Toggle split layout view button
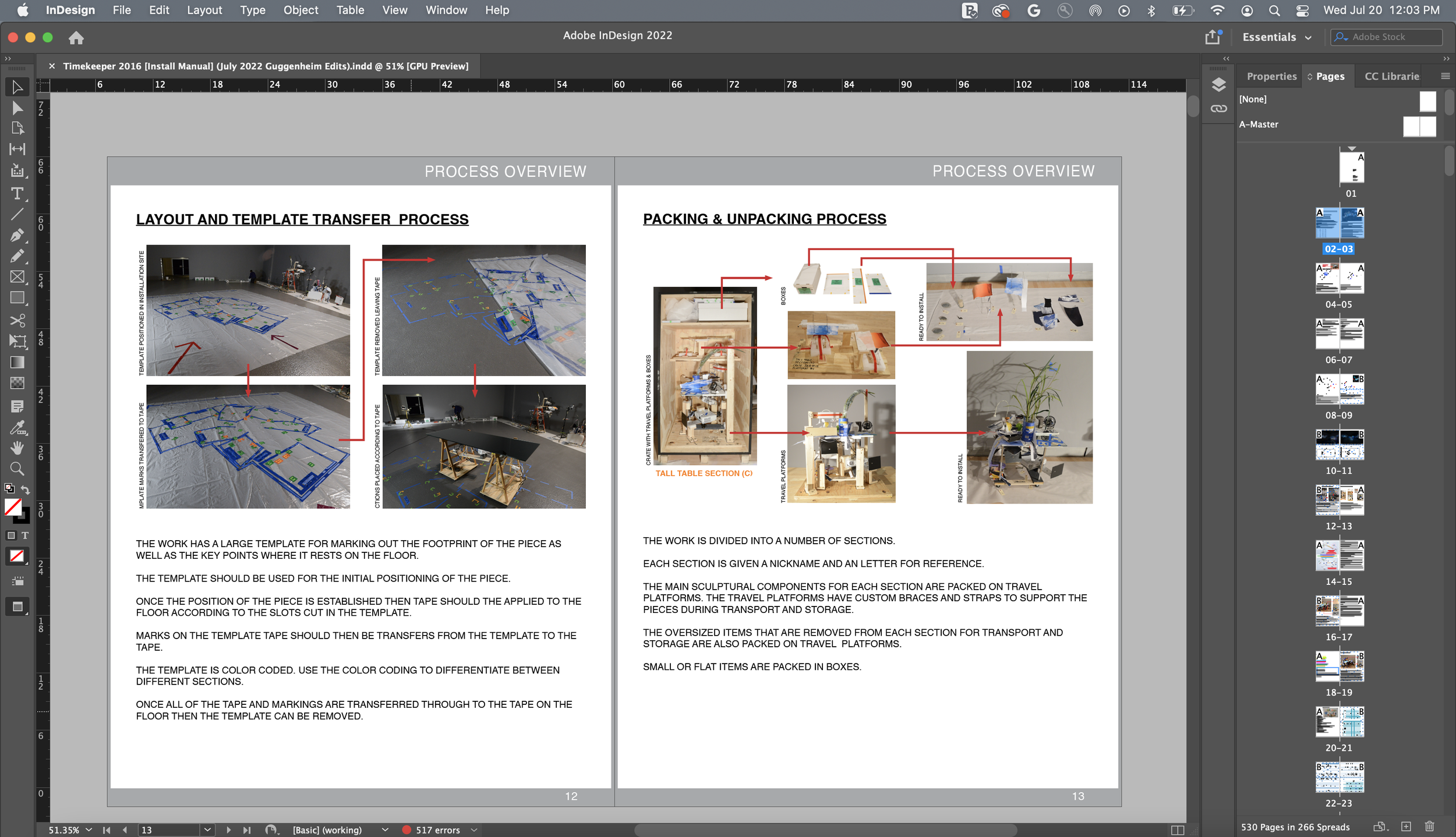Image resolution: width=1456 pixels, height=837 pixels. 1177,830
